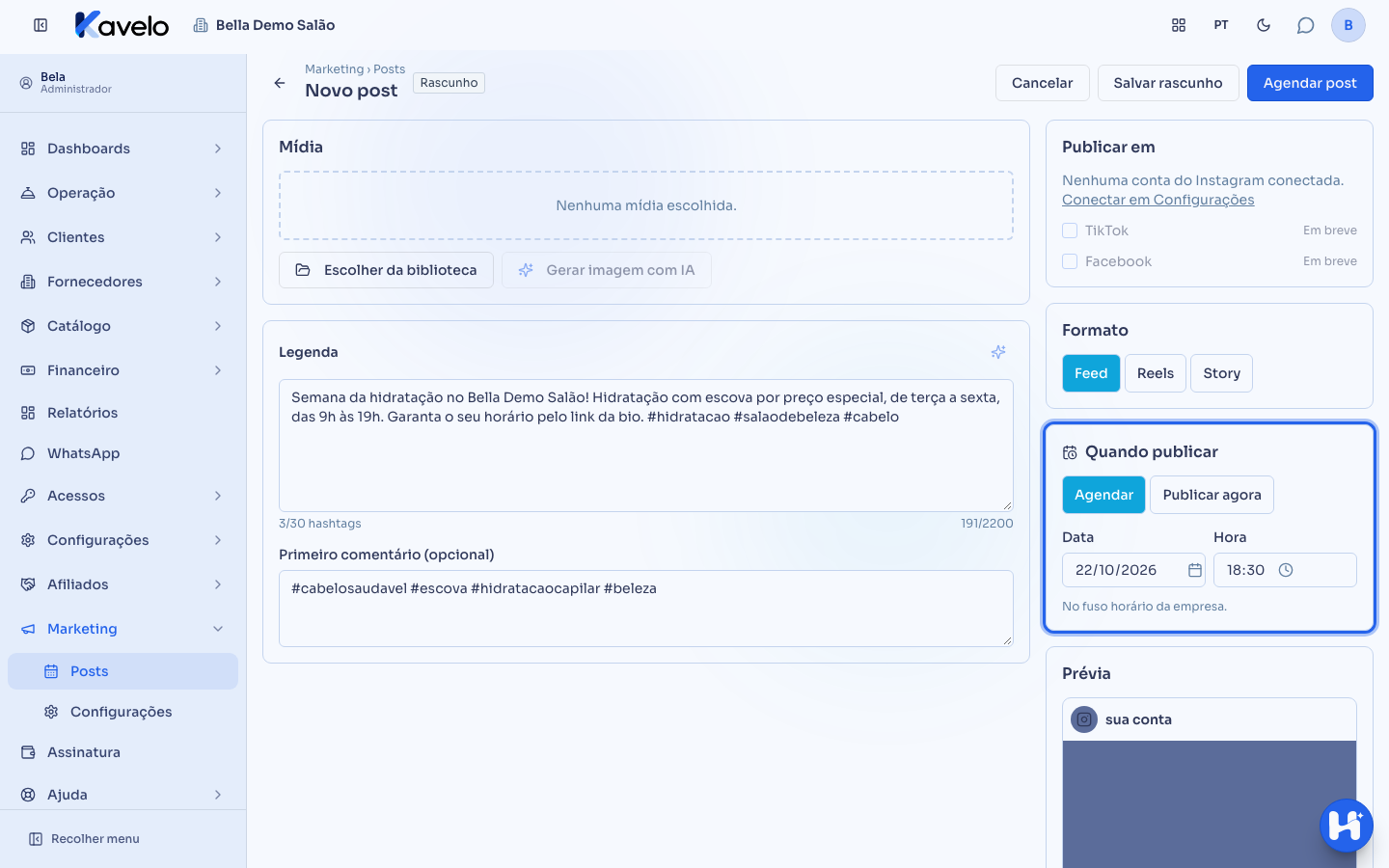This screenshot has width=1389, height=868.
Task: Collapse sidebar using top-left panel icon
Action: click(41, 25)
